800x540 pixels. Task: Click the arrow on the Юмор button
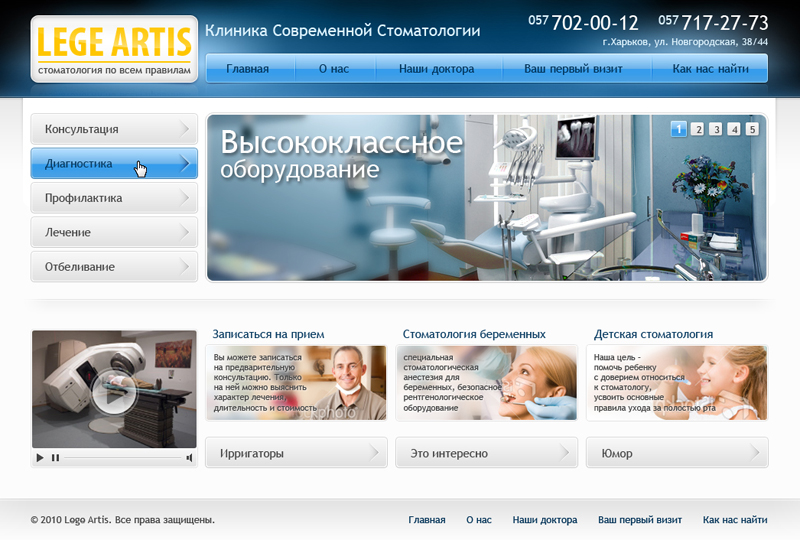pyautogui.click(x=756, y=453)
